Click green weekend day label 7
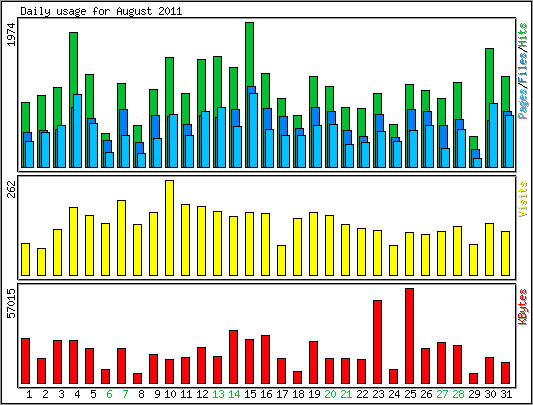The image size is (533, 405). (x=125, y=394)
